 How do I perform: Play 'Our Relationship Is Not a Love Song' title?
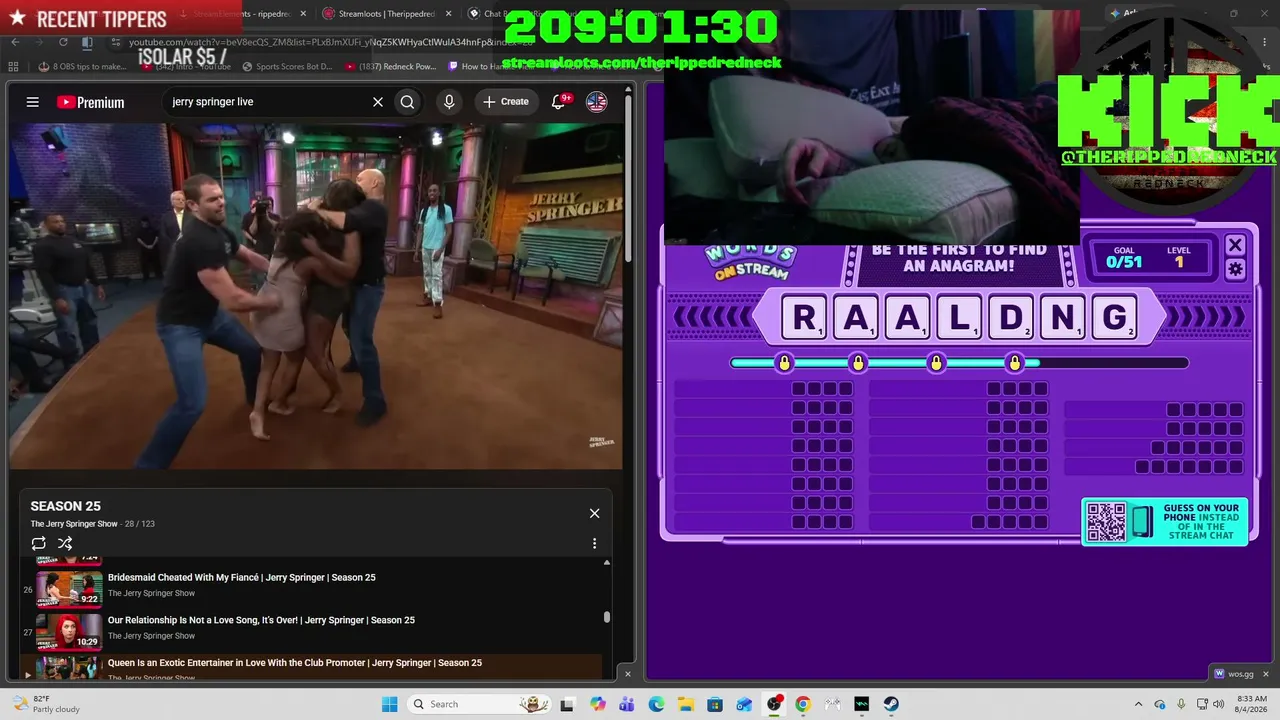[x=261, y=620]
